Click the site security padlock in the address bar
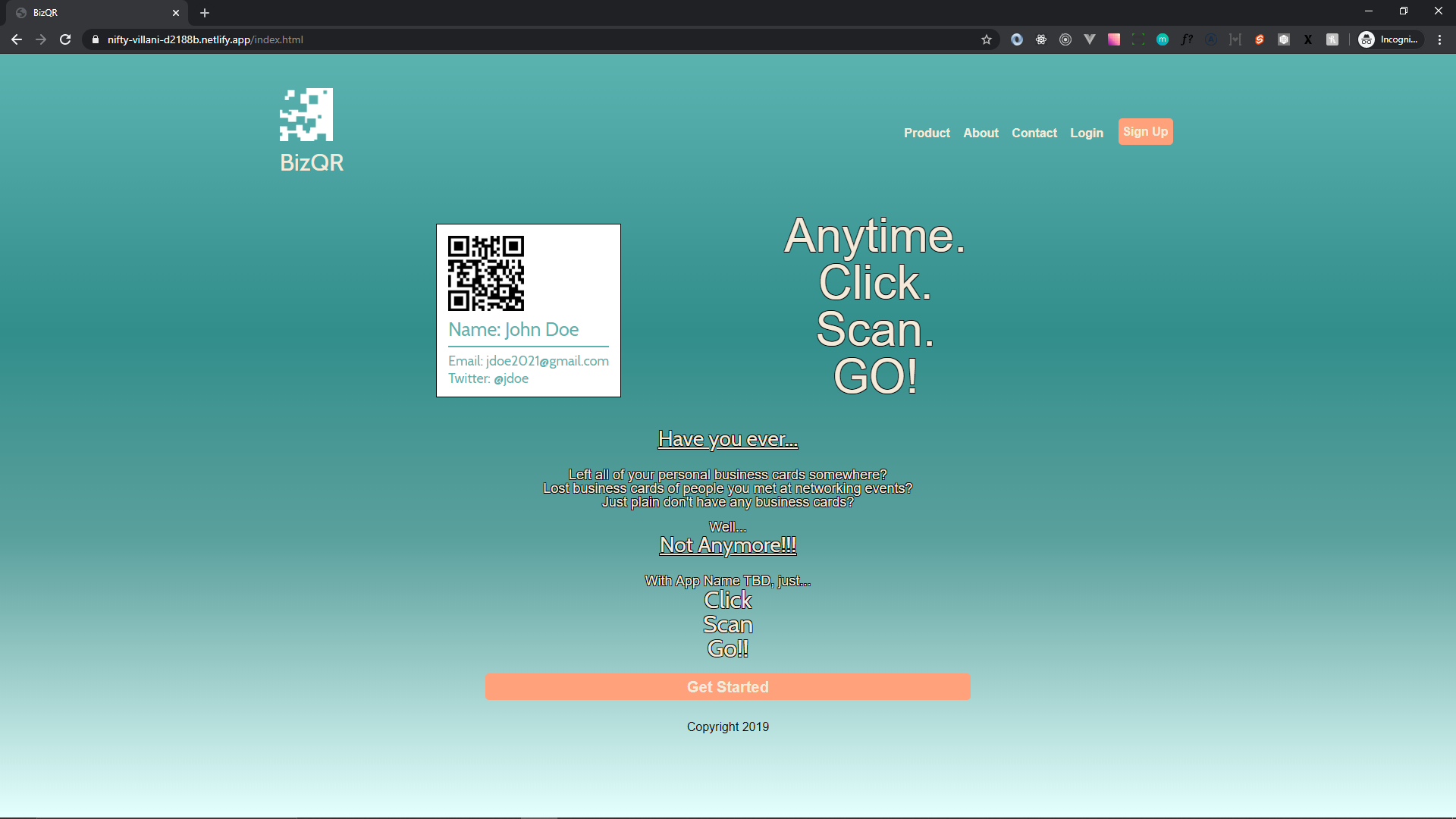 [x=95, y=39]
